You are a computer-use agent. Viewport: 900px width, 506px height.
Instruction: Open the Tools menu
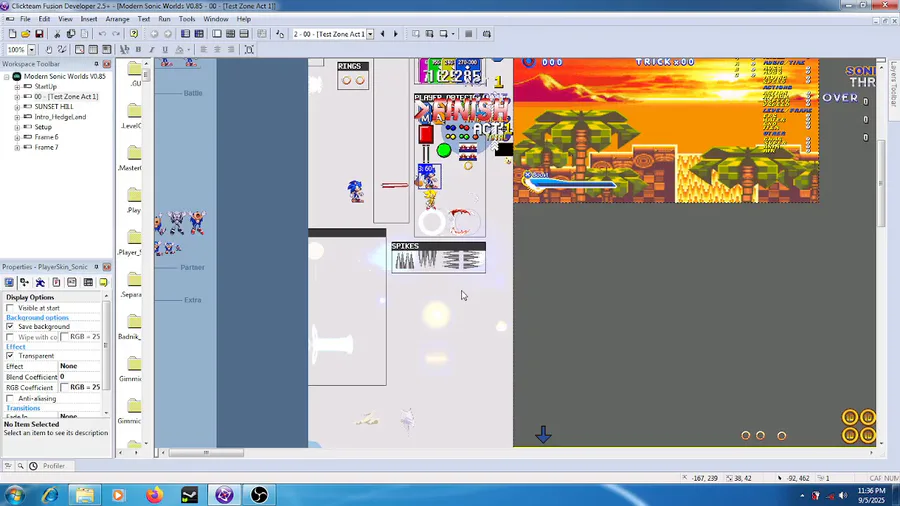pos(187,19)
